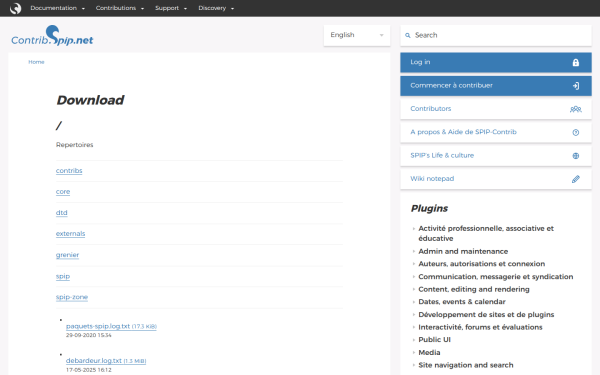The width and height of the screenshot is (600, 375).
Task: Click the lock icon on Log in
Action: [576, 62]
